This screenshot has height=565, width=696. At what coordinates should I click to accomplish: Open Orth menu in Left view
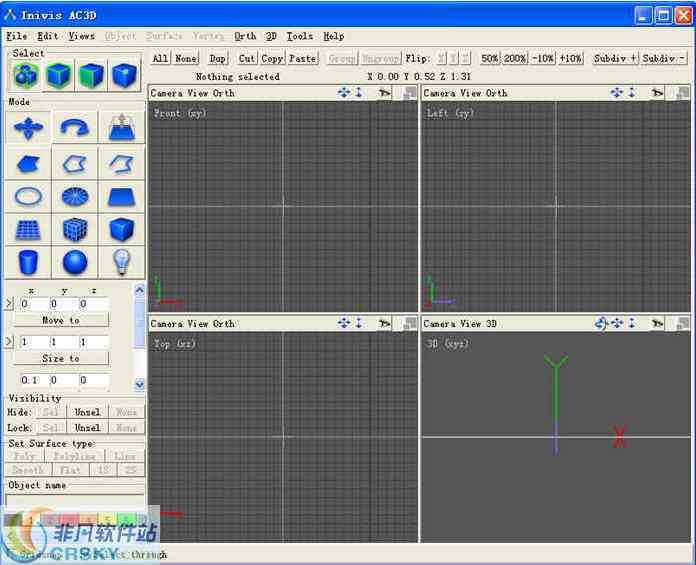(496, 93)
